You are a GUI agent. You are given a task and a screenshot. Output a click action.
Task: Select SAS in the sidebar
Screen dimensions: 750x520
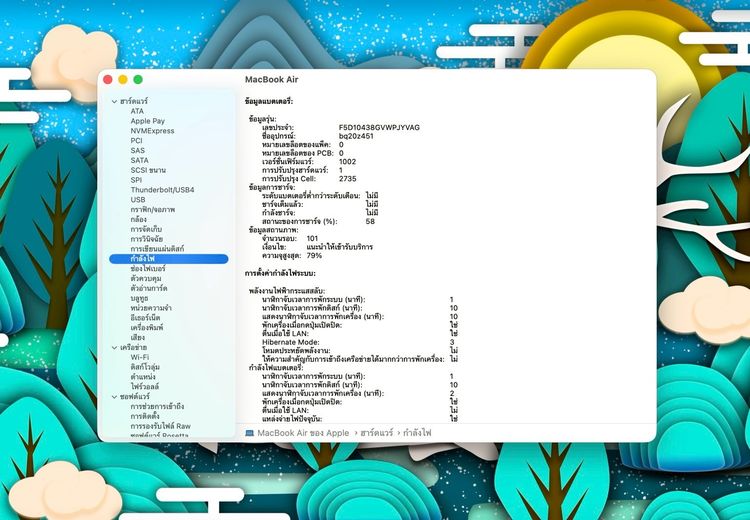[137, 150]
